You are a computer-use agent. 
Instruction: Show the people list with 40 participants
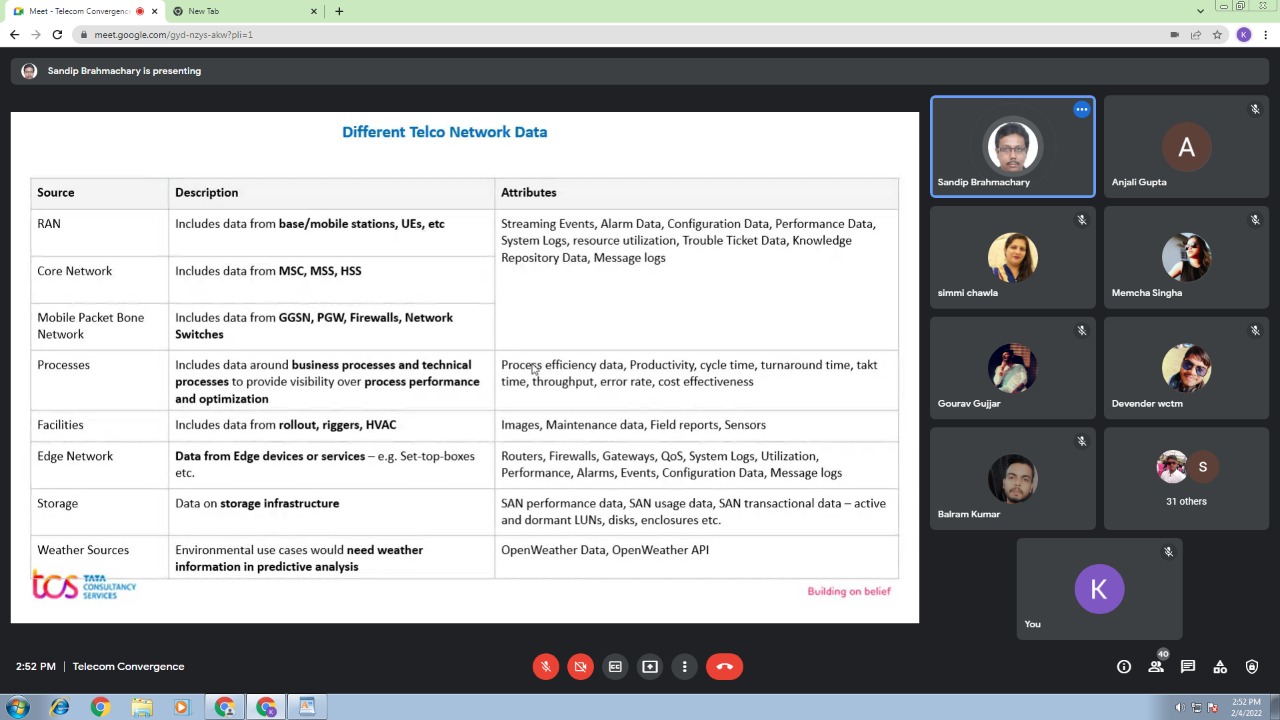1156,667
